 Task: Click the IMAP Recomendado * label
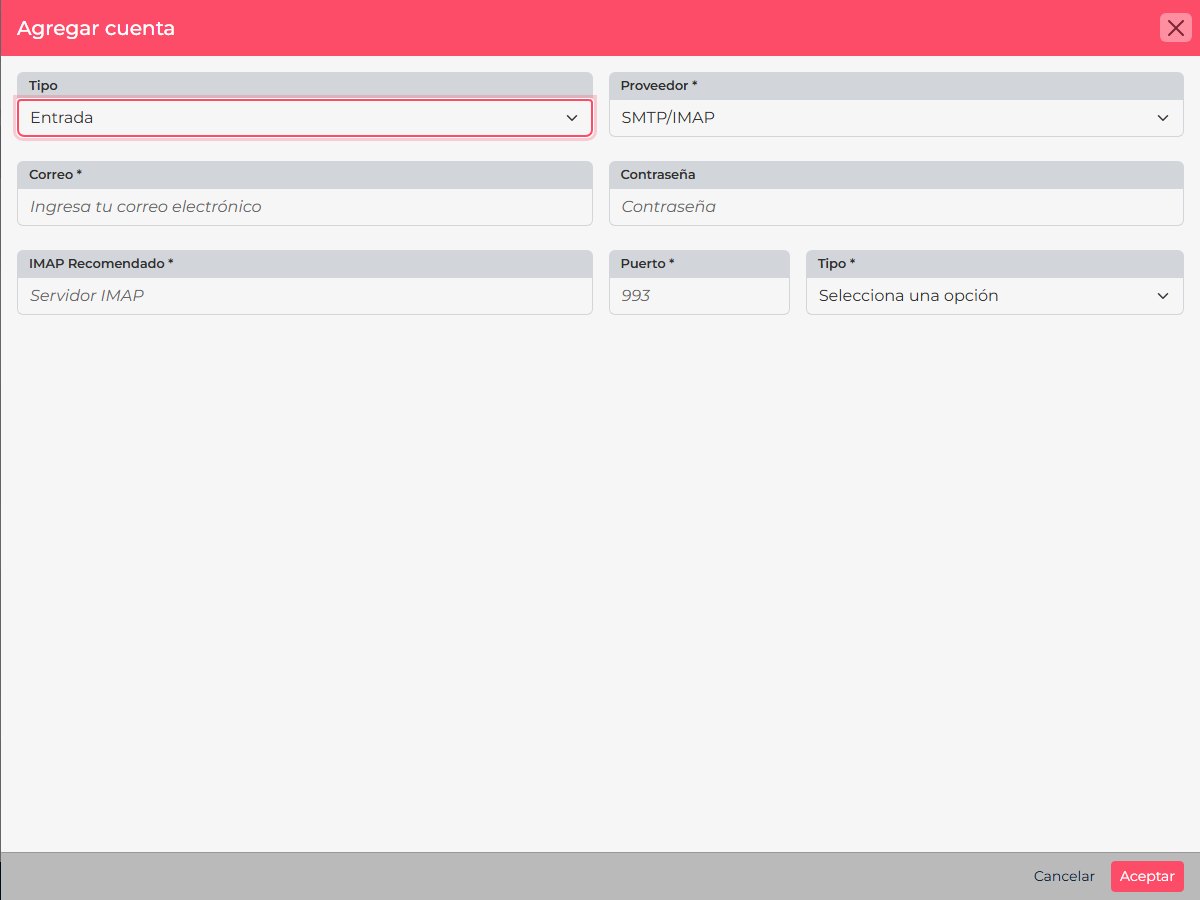pos(101,264)
